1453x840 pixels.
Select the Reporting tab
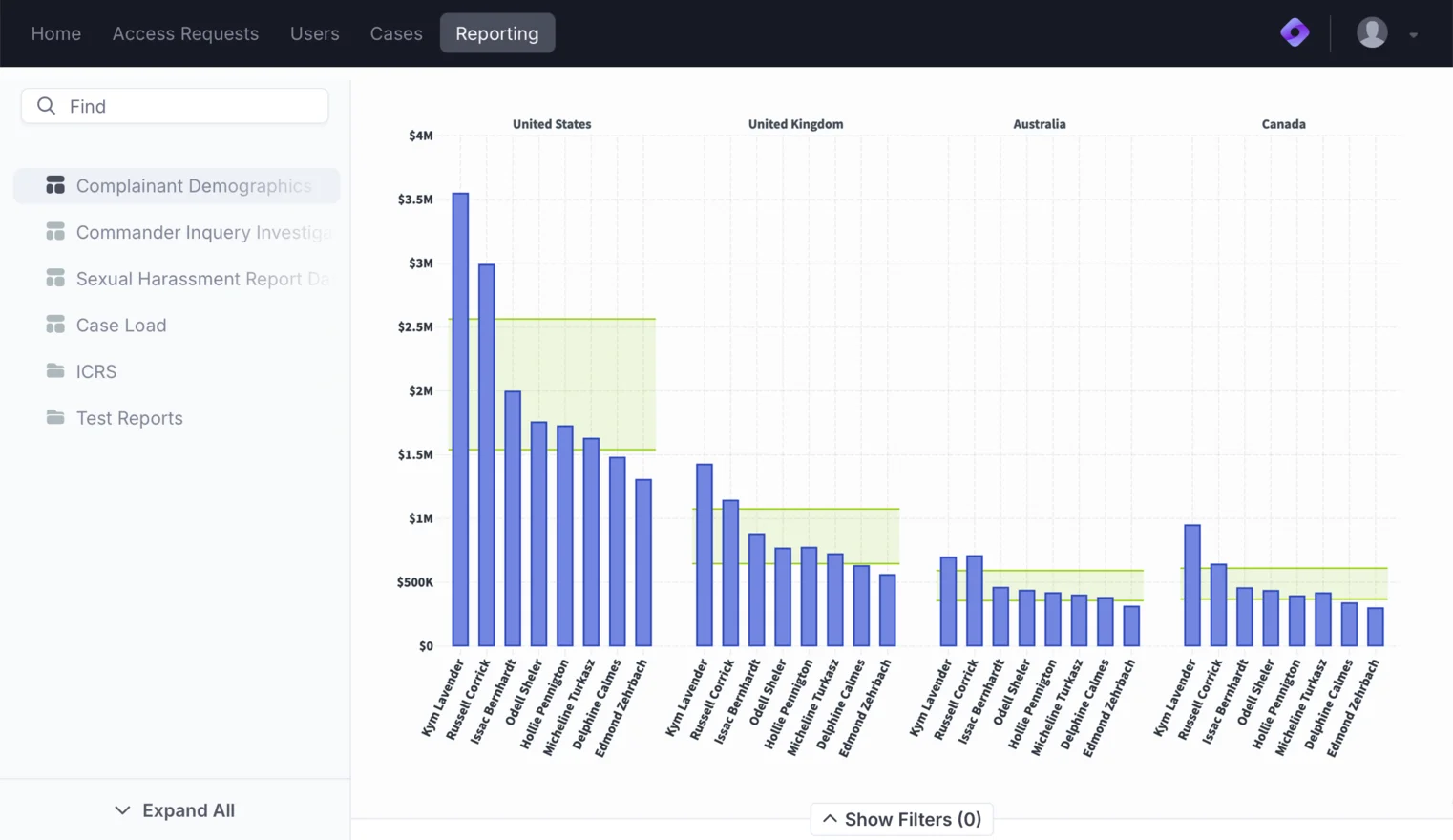tap(496, 33)
